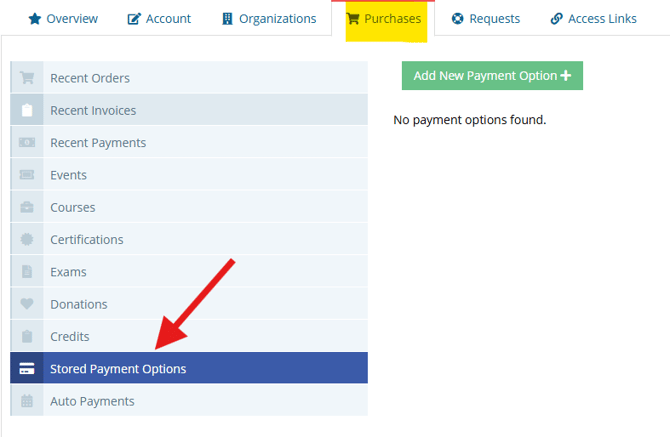Open the Credits sidebar link
Viewport: 670px width, 437px height.
click(70, 337)
